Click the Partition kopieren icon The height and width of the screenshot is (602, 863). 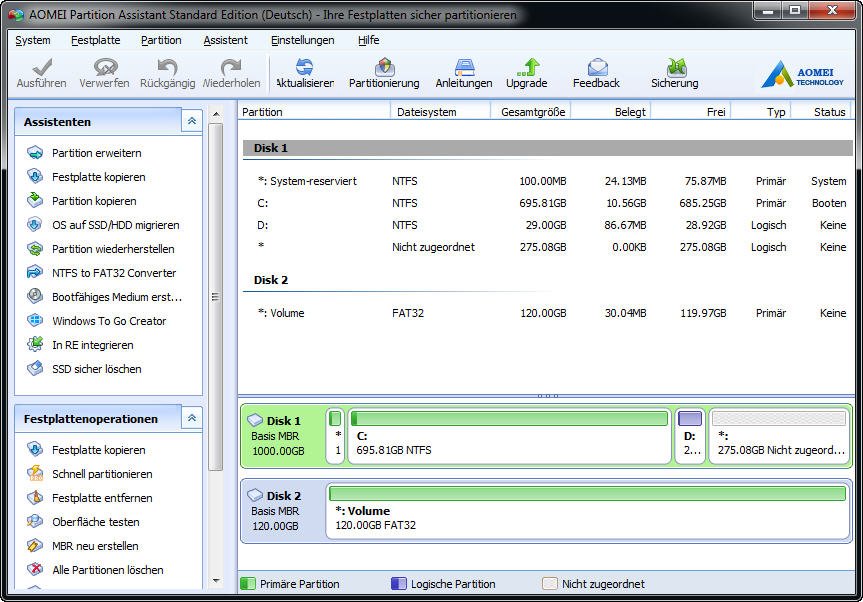tap(35, 200)
